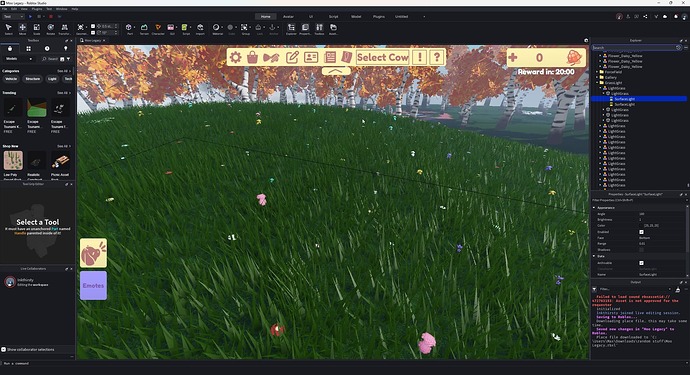Activate the Transform tool
The image size is (690, 375).
[64, 29]
